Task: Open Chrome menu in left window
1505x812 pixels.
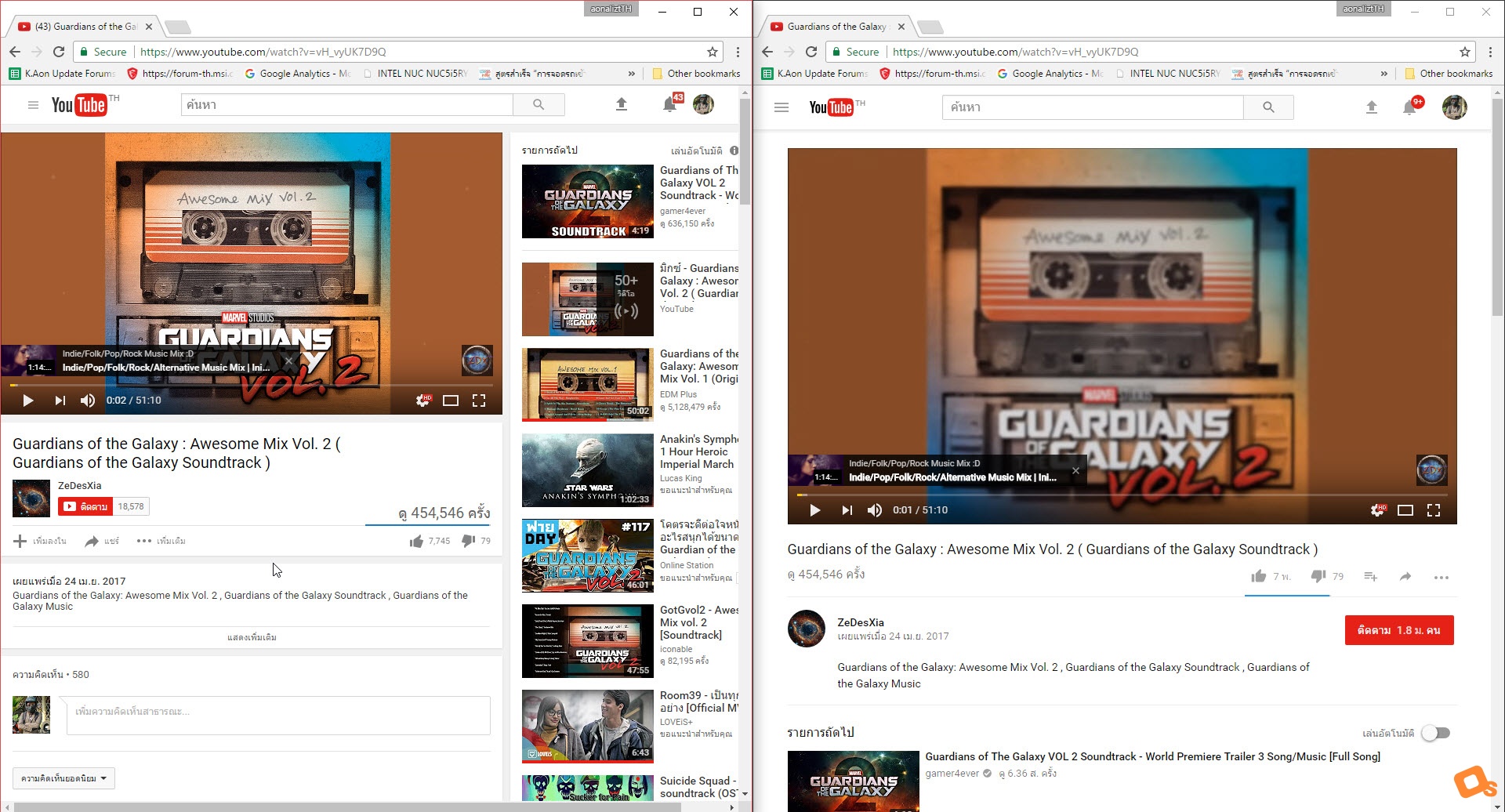Action: coord(738,52)
